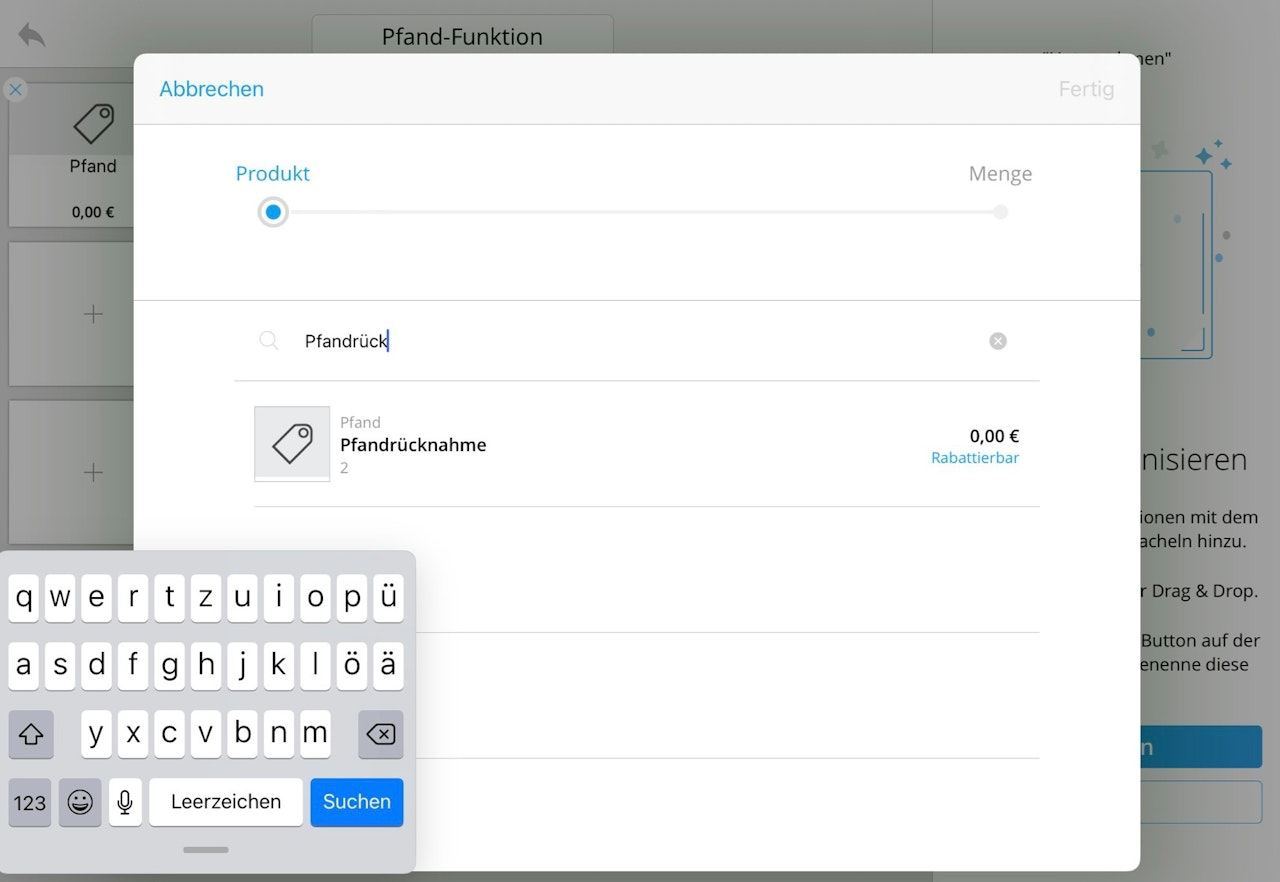Choose the Pfandrücknahme product name
1280x882 pixels.
413,445
